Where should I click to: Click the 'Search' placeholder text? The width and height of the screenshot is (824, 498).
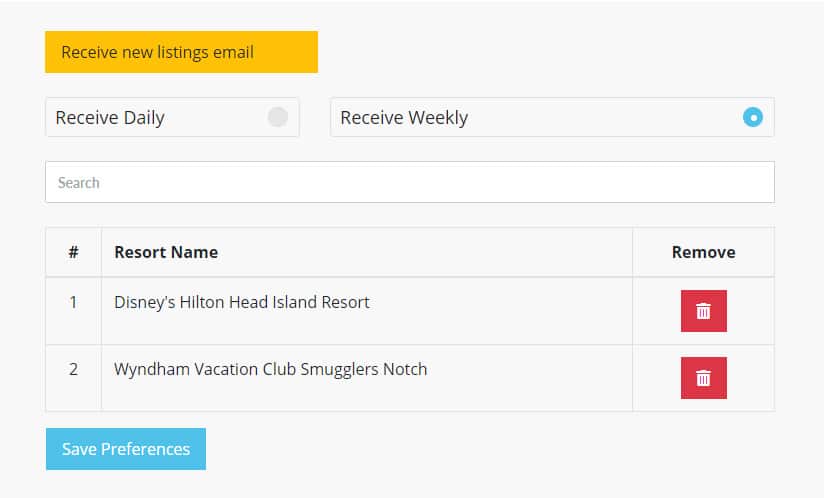tap(79, 183)
